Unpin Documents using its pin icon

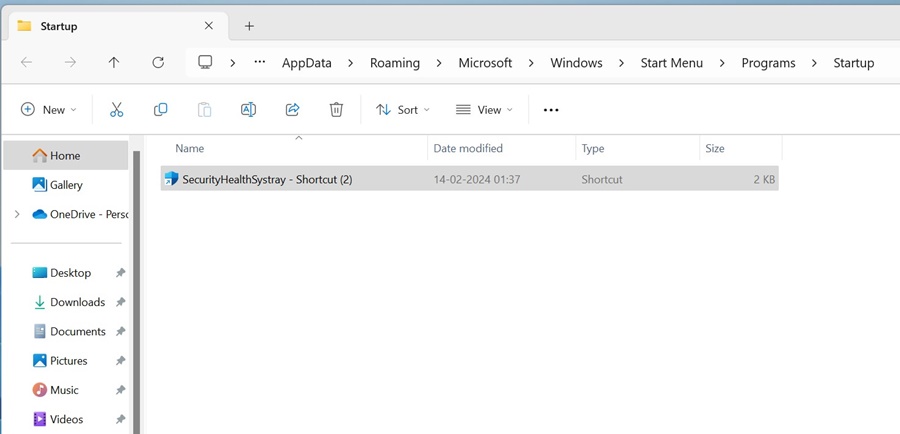[x=121, y=331]
